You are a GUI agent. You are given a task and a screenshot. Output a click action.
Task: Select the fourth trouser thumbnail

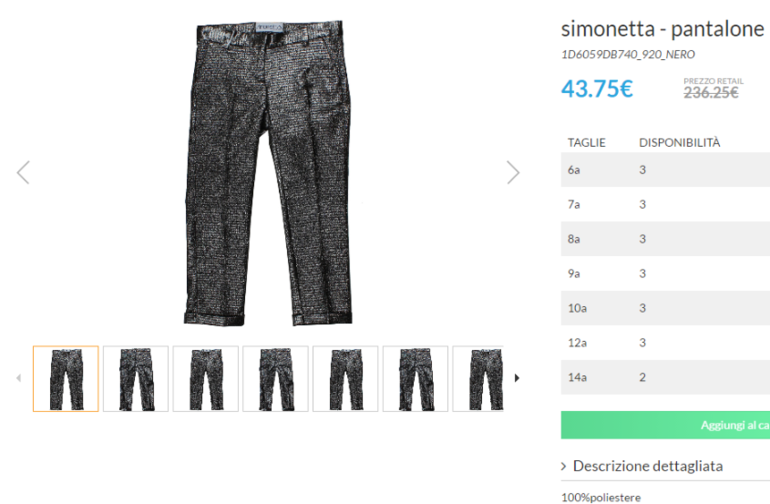pos(276,379)
